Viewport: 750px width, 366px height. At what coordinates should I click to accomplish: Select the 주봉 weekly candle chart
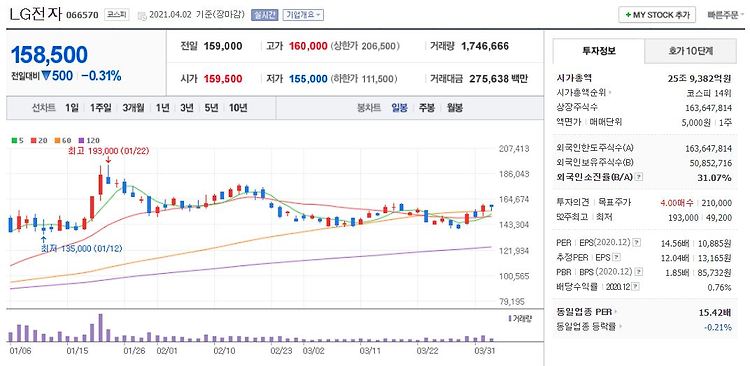[427, 108]
